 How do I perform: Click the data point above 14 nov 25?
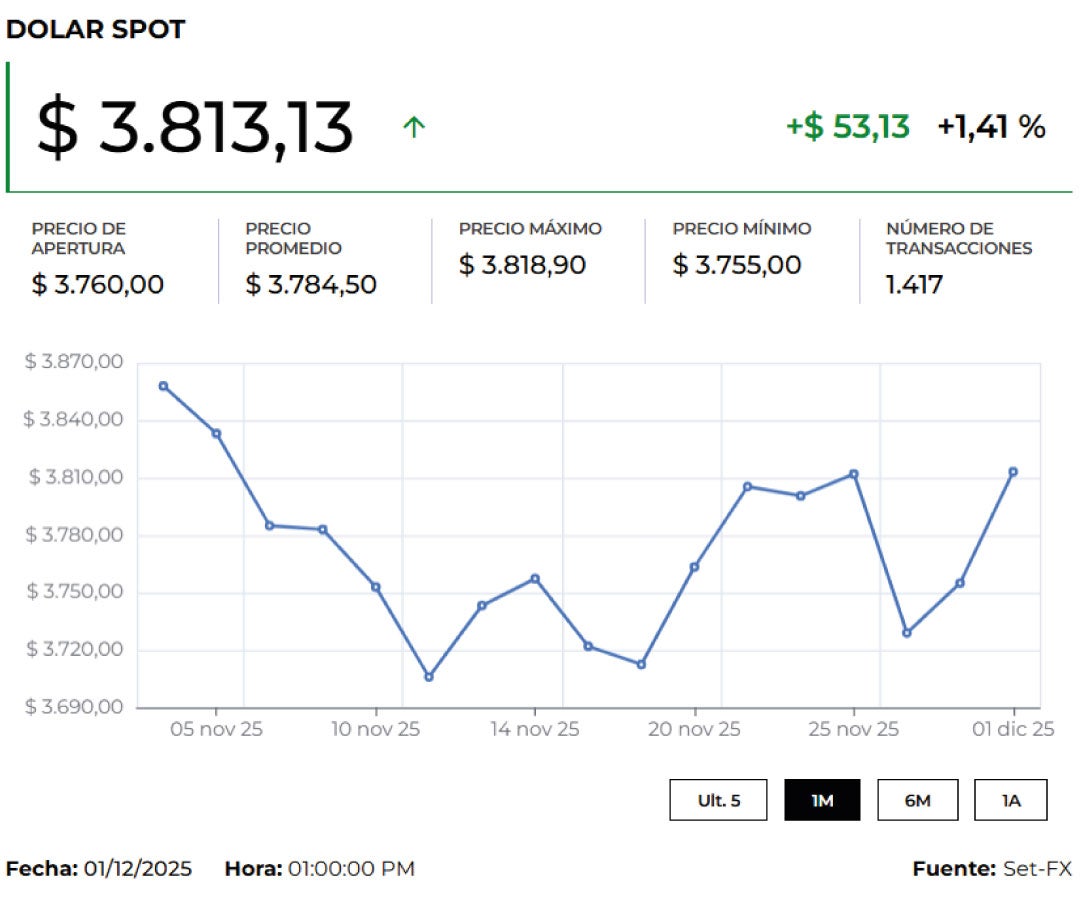(x=535, y=578)
